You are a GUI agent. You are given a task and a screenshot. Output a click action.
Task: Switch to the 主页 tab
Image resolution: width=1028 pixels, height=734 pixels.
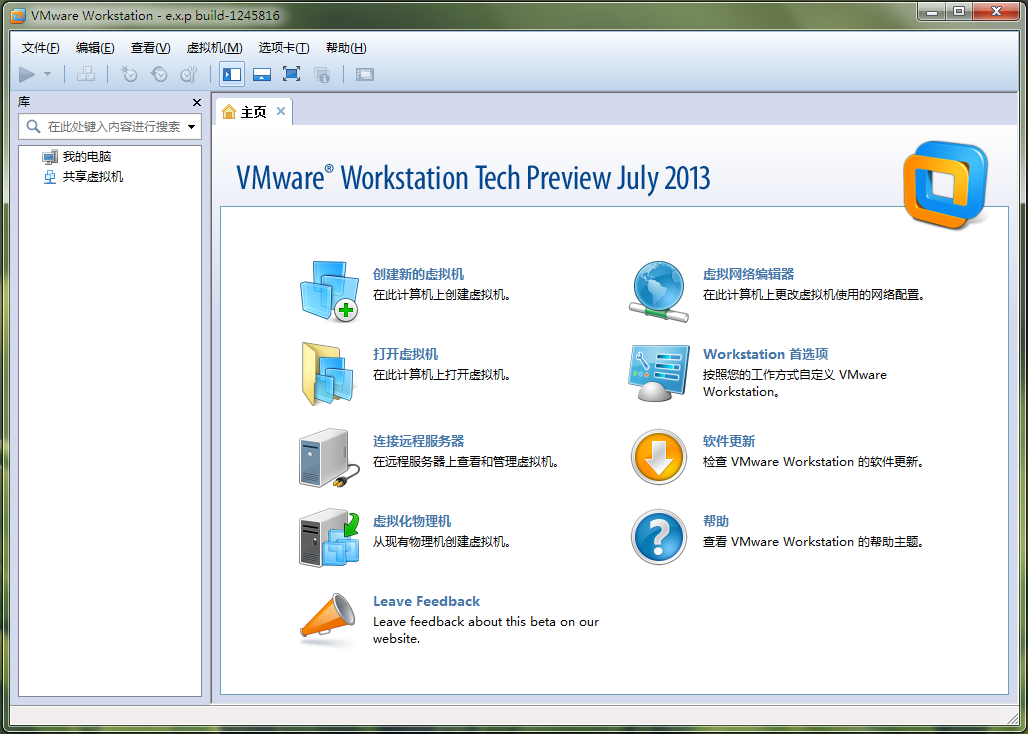[x=254, y=112]
